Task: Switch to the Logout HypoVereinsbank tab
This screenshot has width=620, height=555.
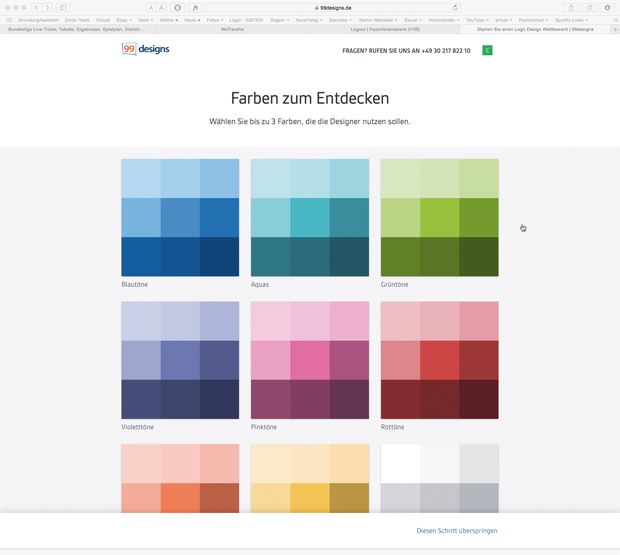Action: point(385,29)
